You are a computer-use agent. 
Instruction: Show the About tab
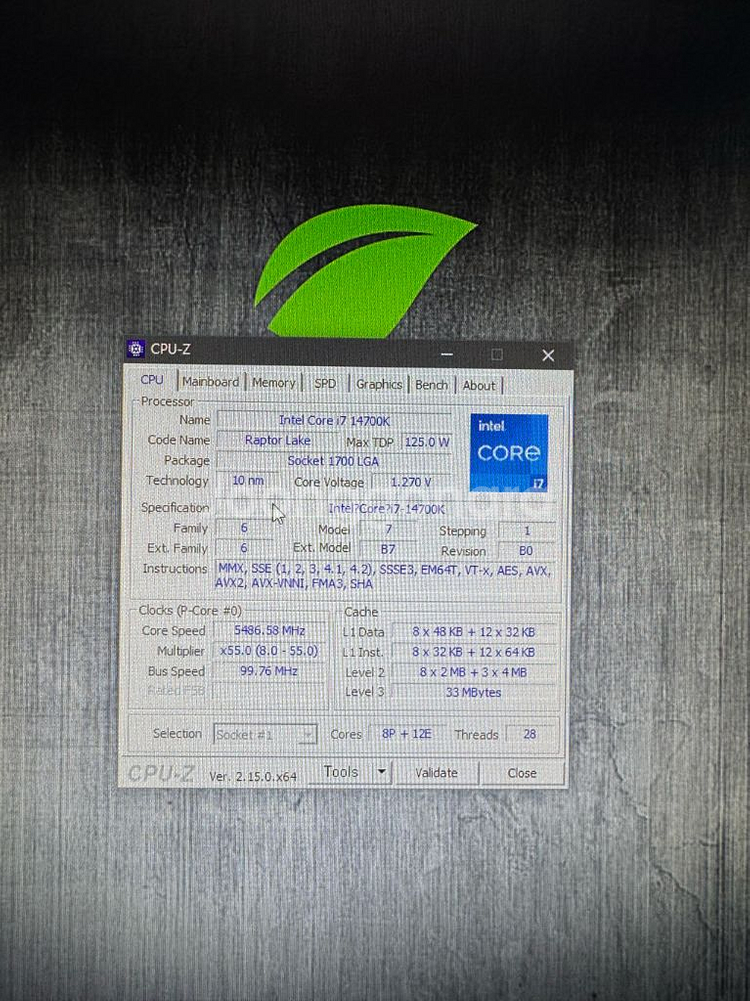click(x=478, y=385)
